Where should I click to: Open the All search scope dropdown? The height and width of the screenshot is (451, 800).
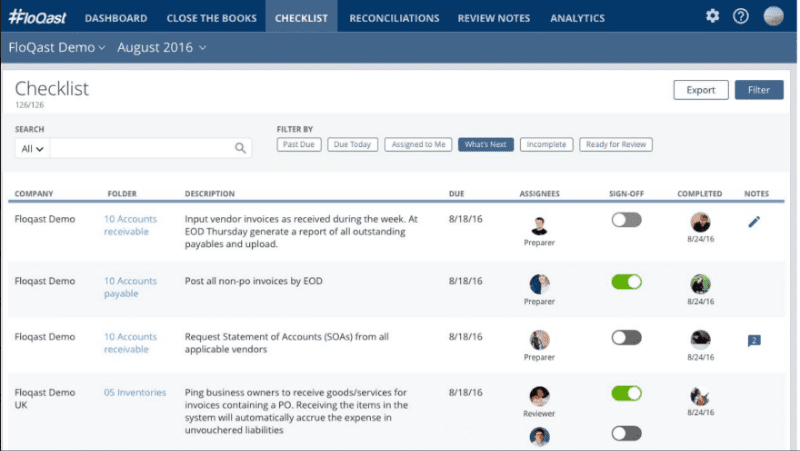tap(32, 148)
